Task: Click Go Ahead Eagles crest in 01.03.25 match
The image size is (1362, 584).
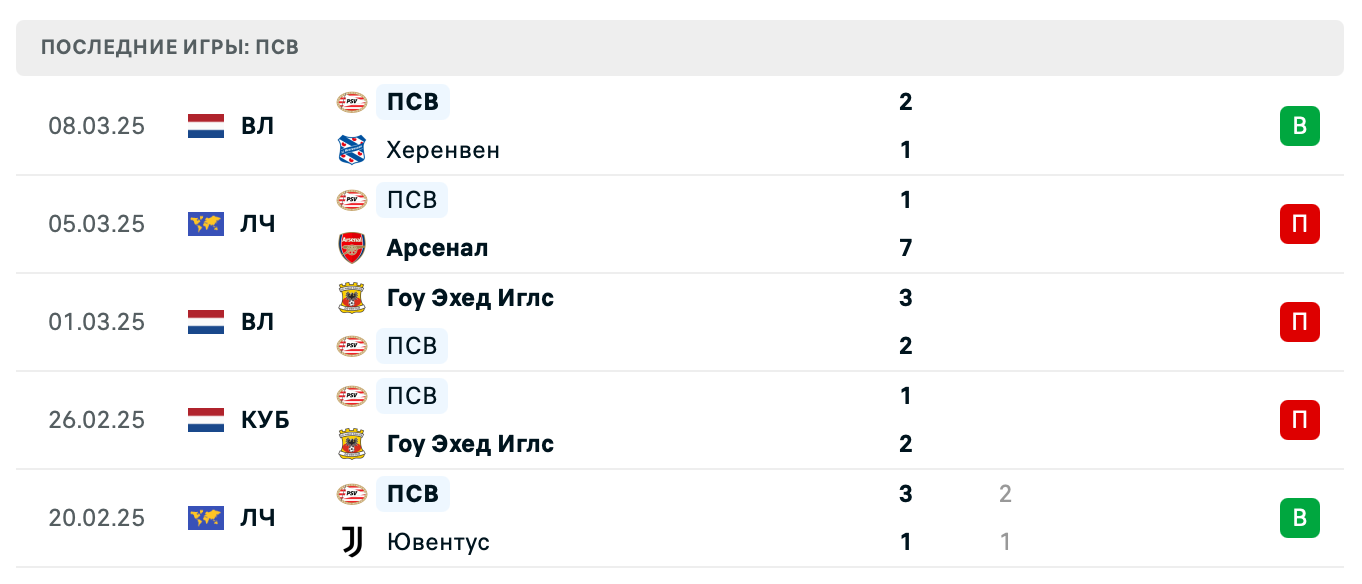Action: pyautogui.click(x=352, y=298)
